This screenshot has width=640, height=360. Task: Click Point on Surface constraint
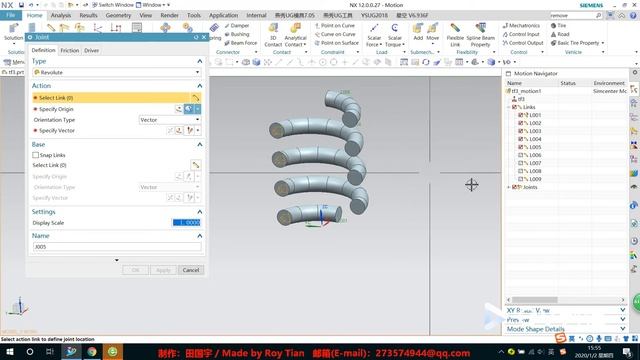[337, 43]
